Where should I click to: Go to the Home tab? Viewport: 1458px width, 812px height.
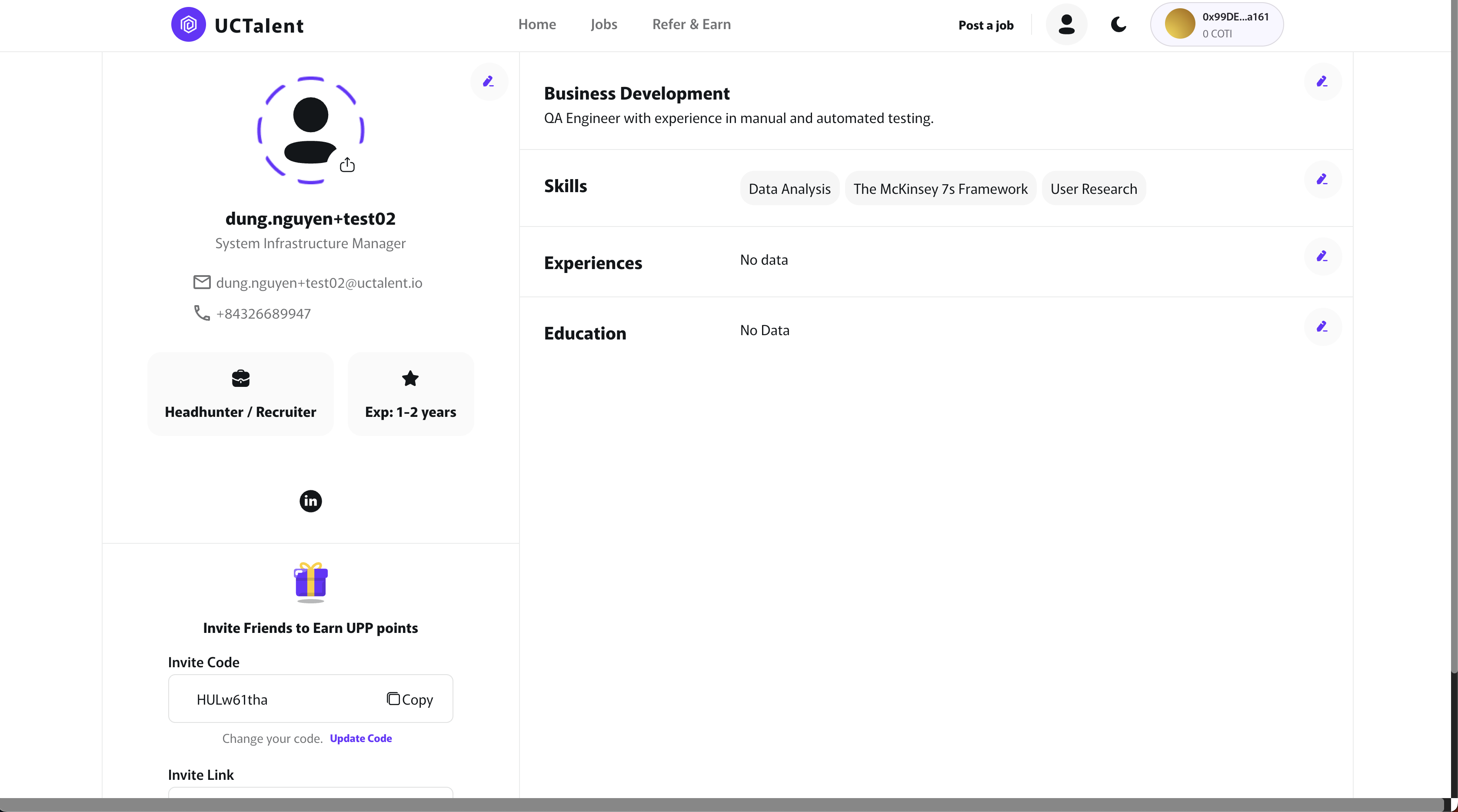(536, 24)
